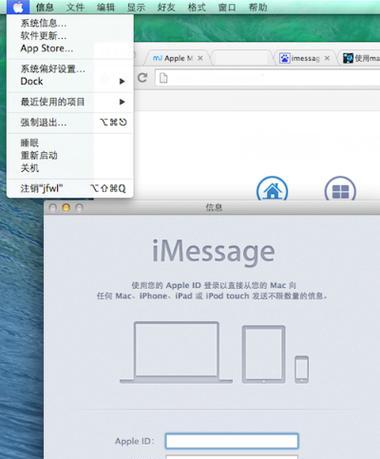
Task: Click the Apple ID input field
Action: pos(232,441)
